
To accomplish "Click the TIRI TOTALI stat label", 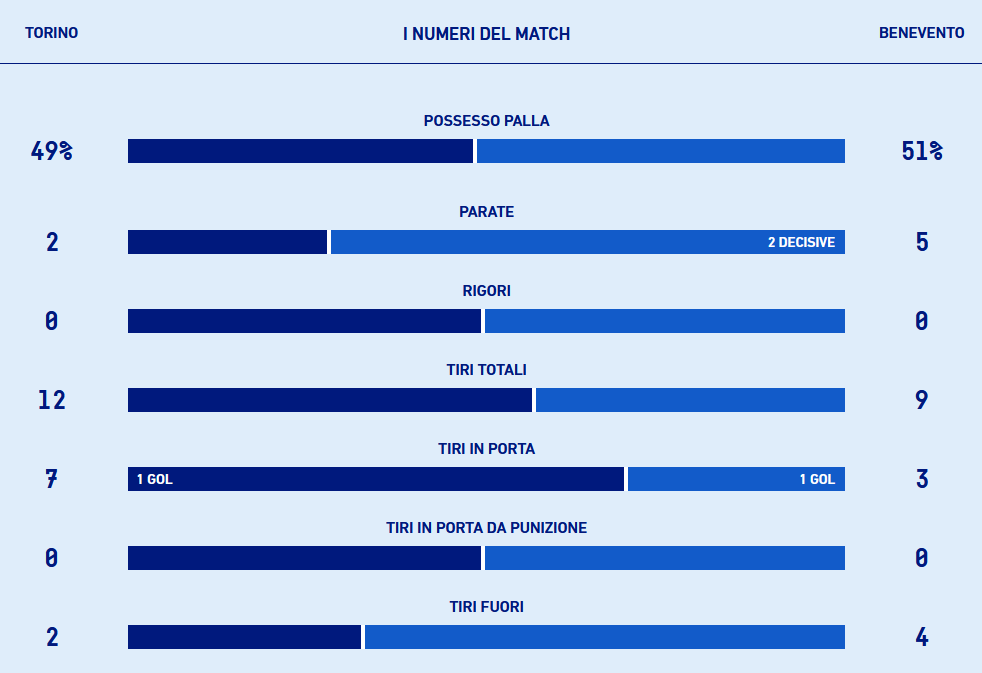I will (486, 370).
